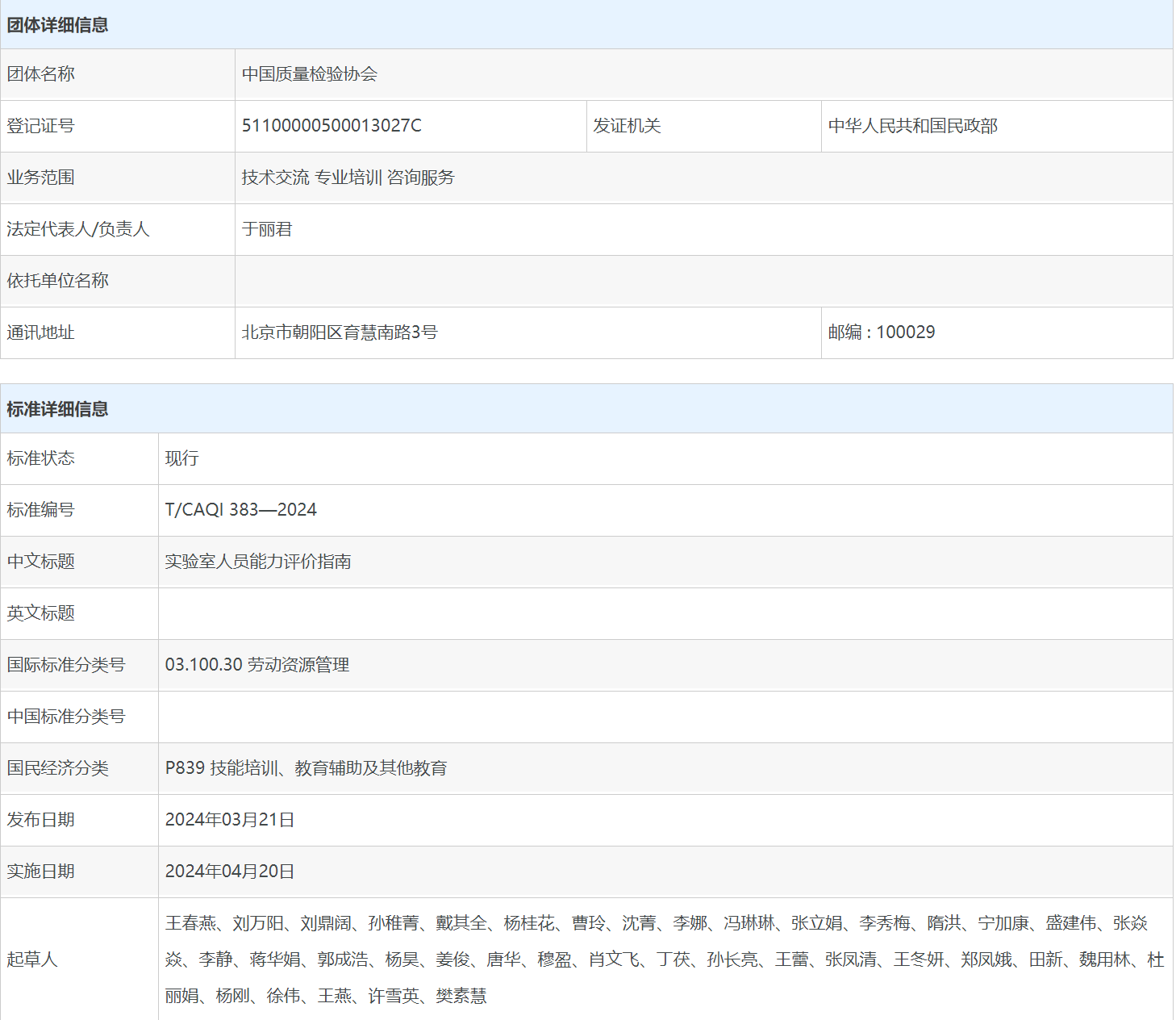This screenshot has width=1176, height=1020.
Task: Select the 中文标题 label
Action: coord(40,562)
